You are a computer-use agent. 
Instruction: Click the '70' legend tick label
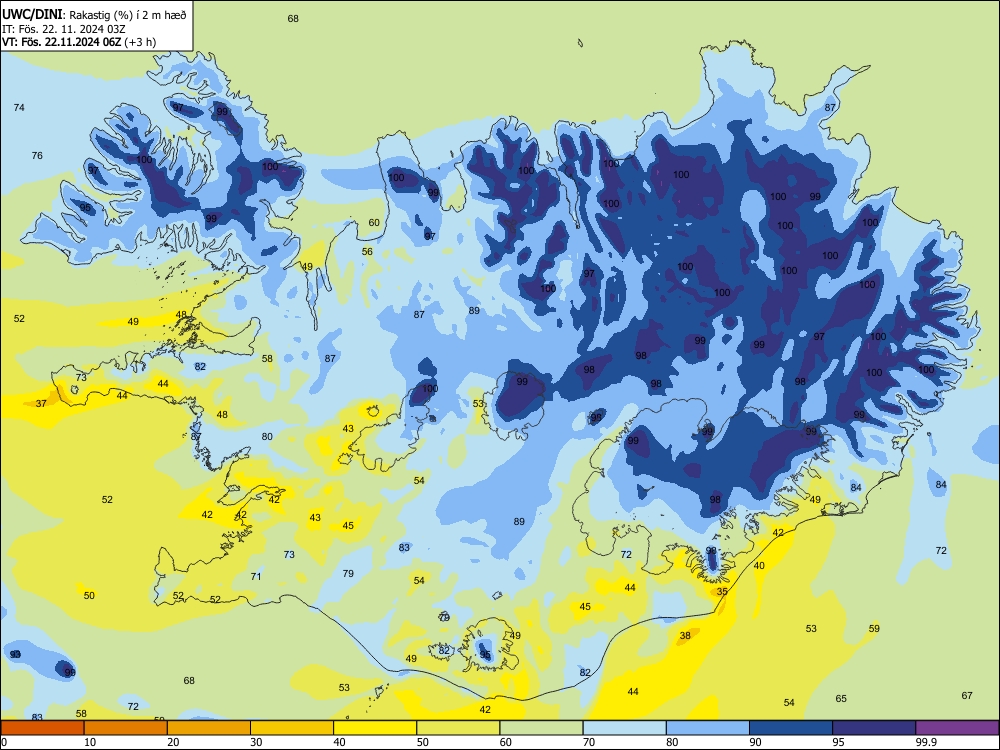589,742
